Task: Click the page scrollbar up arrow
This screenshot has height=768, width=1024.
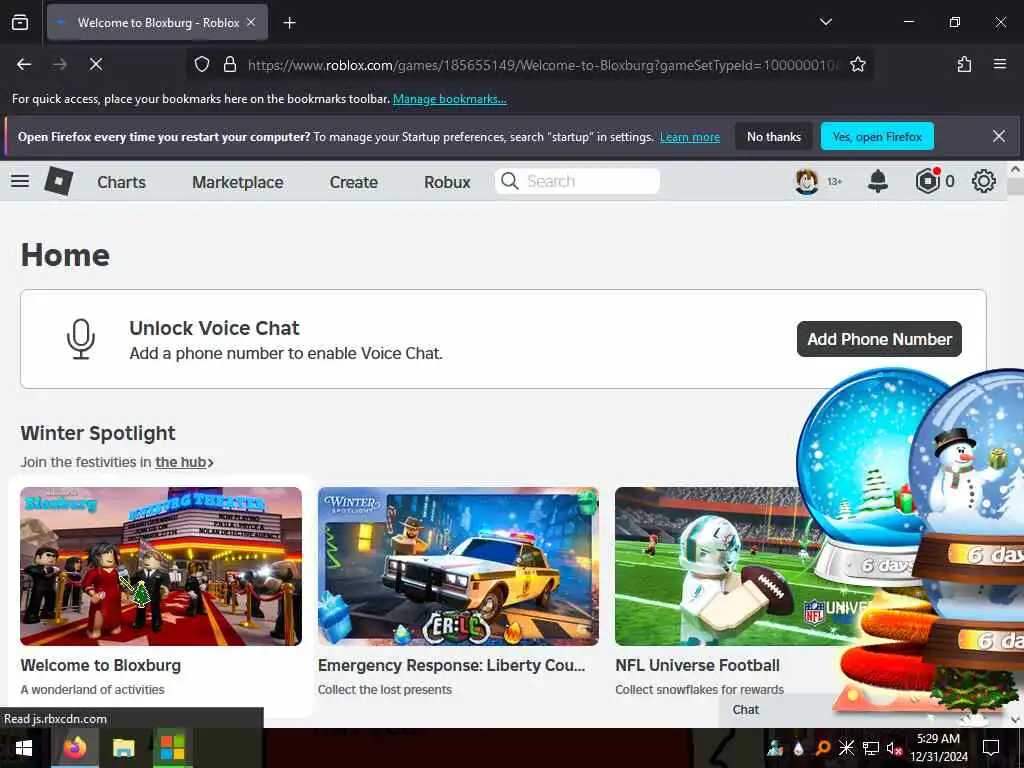Action: pyautogui.click(x=1015, y=168)
